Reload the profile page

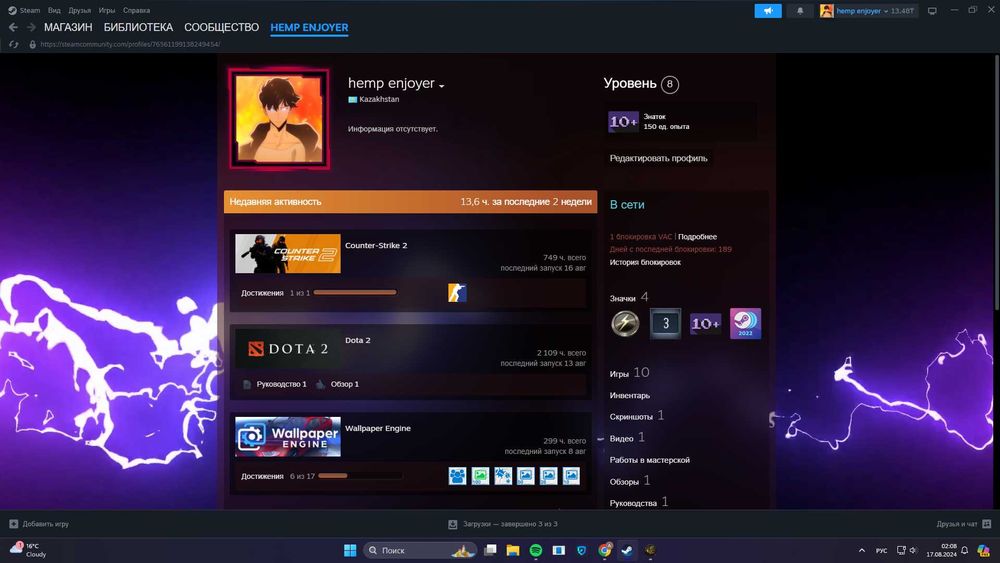[x=13, y=45]
